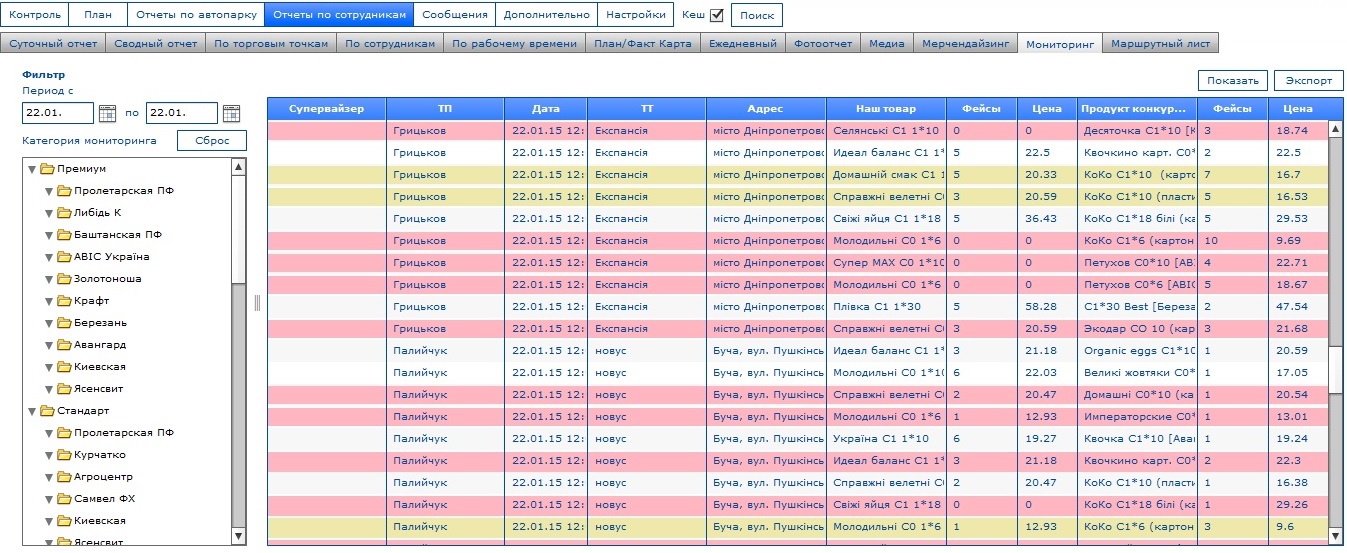Viewport: 1347px width, 553px height.
Task: Click the Поиск button
Action: (x=757, y=15)
